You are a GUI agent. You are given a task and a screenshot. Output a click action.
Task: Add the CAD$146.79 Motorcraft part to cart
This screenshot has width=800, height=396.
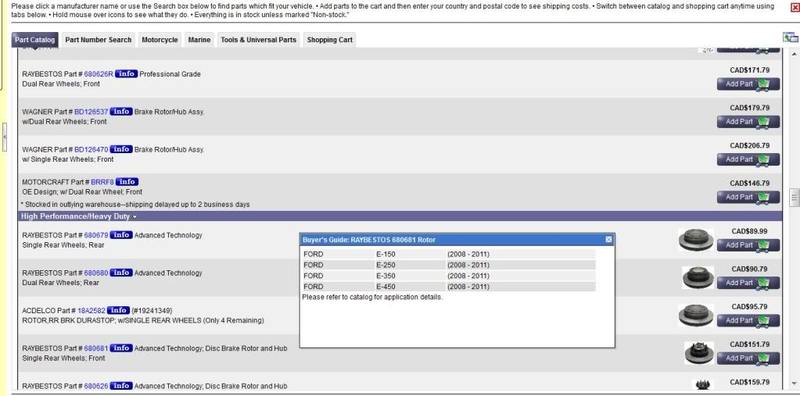coord(748,197)
